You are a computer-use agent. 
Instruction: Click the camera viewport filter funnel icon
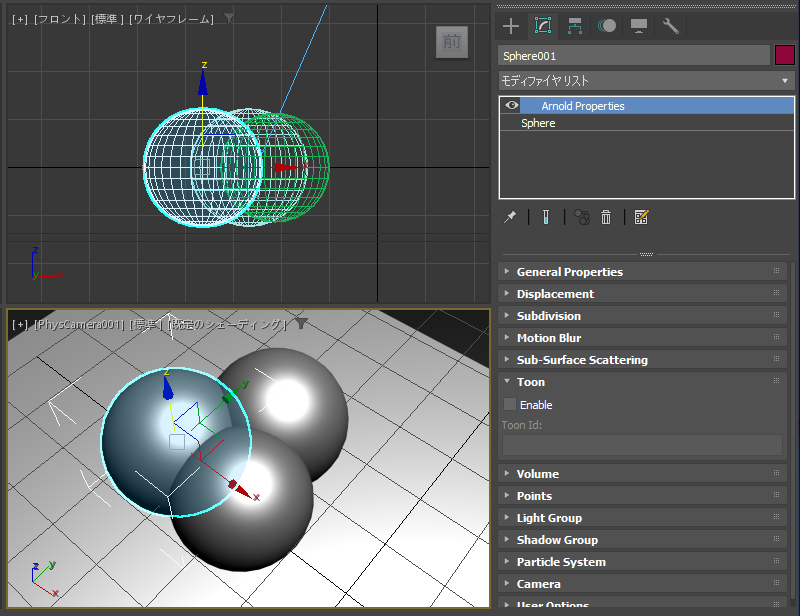(302, 324)
